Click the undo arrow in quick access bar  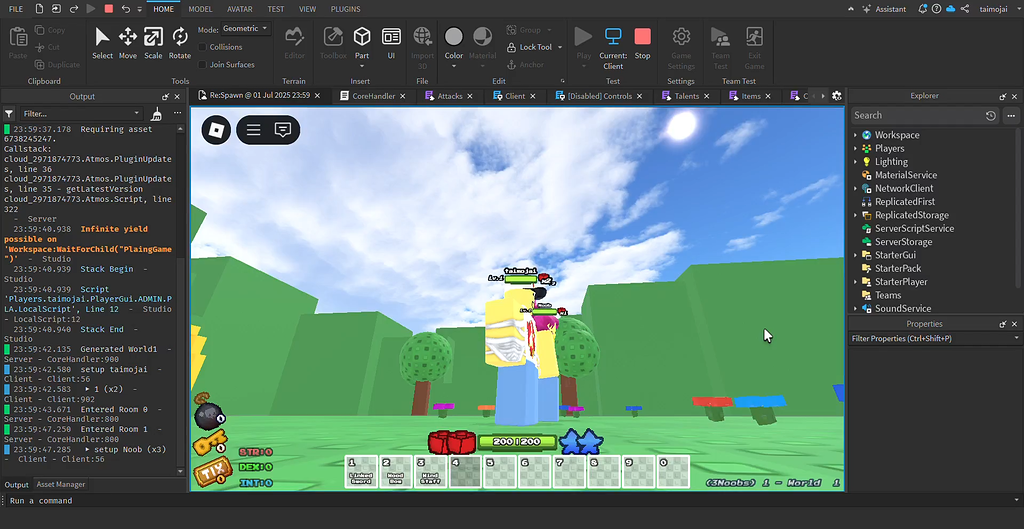point(125,9)
